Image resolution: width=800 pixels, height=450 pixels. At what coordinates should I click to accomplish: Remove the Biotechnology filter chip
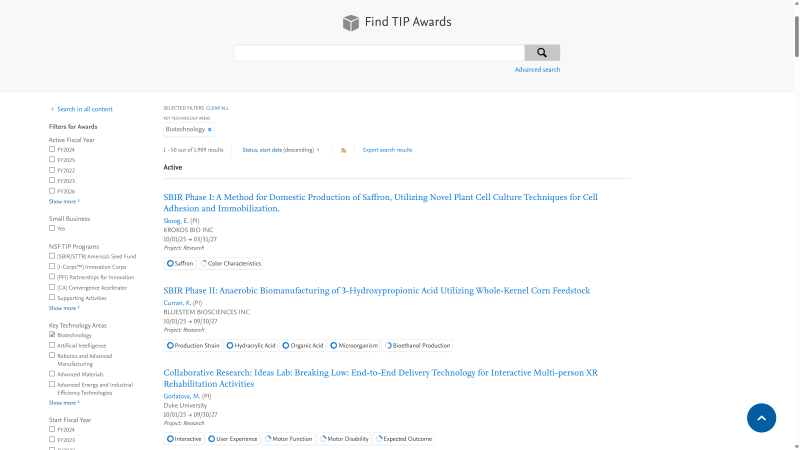[210, 130]
